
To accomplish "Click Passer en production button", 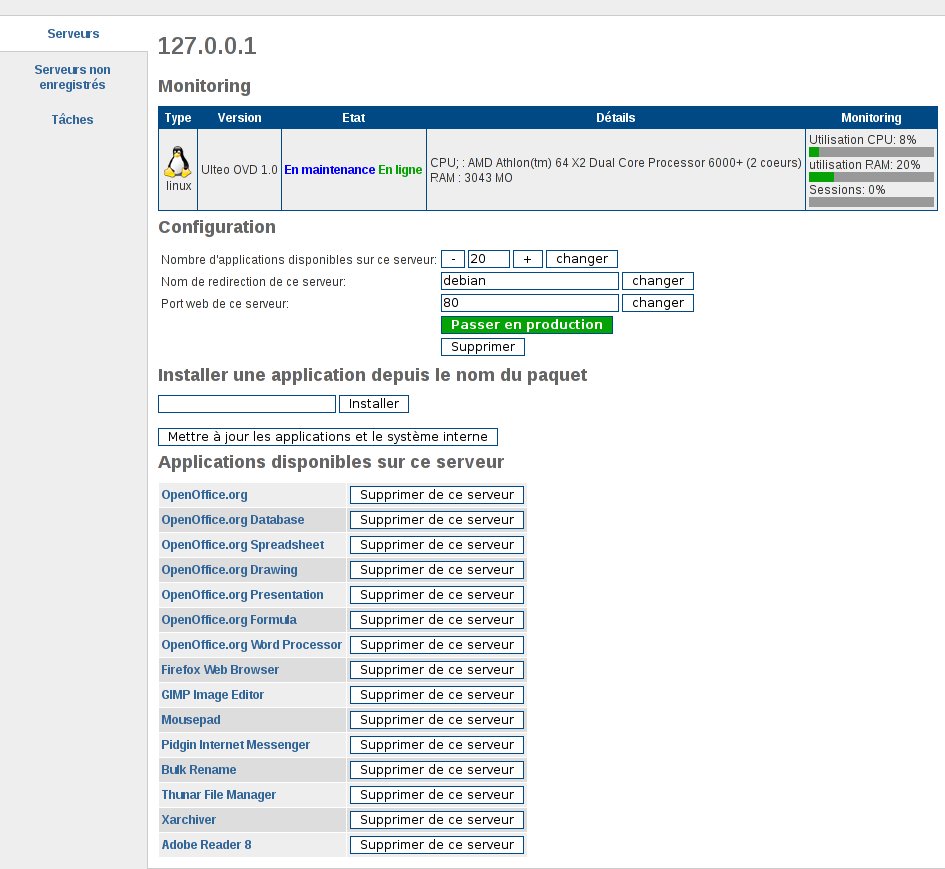I will tap(527, 325).
